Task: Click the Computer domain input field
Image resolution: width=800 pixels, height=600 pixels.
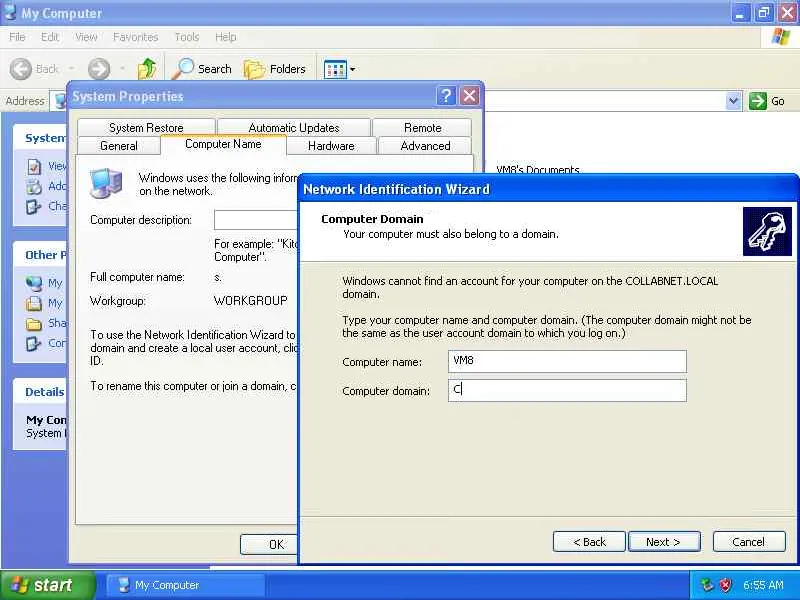Action: tap(567, 390)
